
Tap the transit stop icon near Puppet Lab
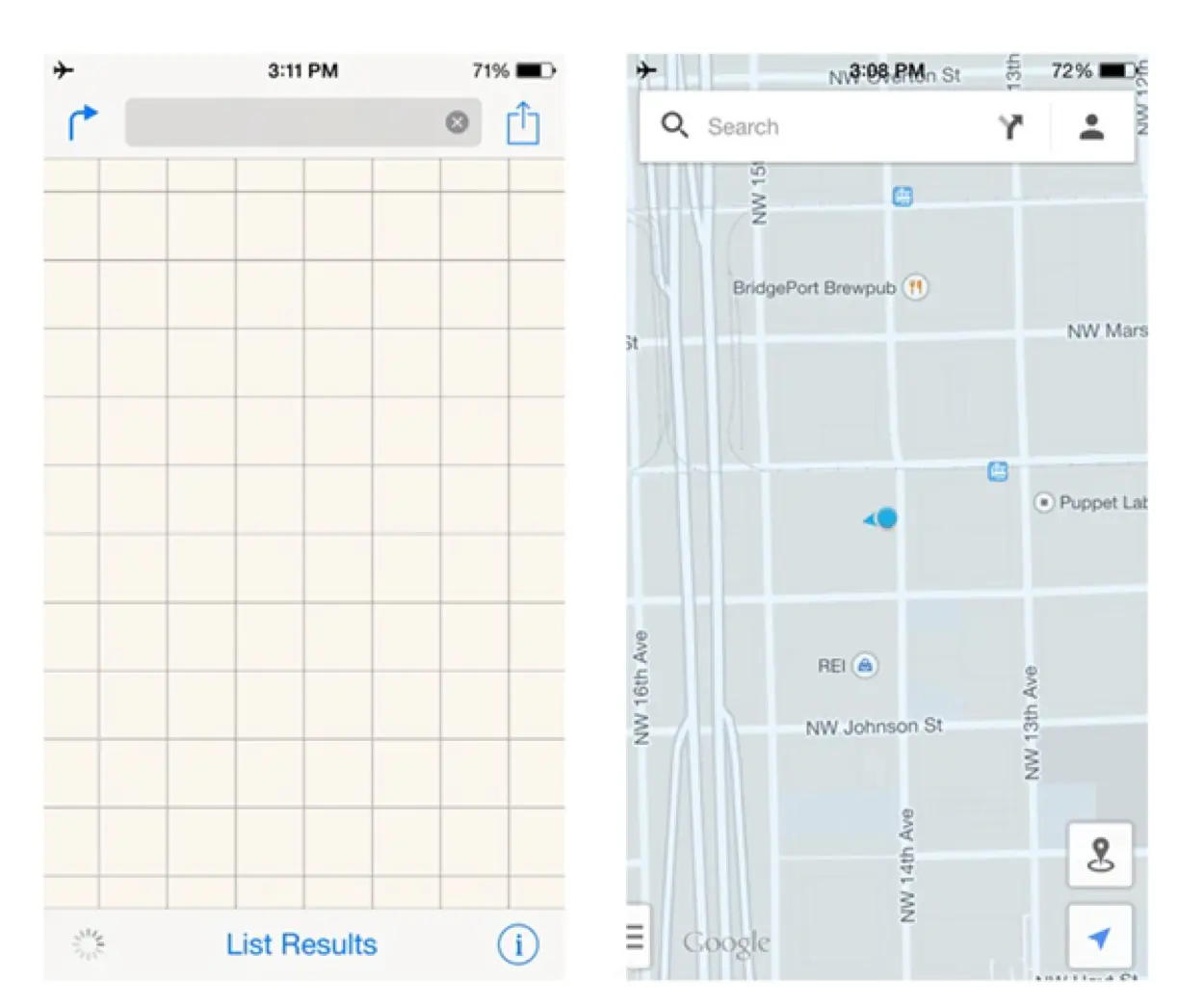tap(998, 471)
